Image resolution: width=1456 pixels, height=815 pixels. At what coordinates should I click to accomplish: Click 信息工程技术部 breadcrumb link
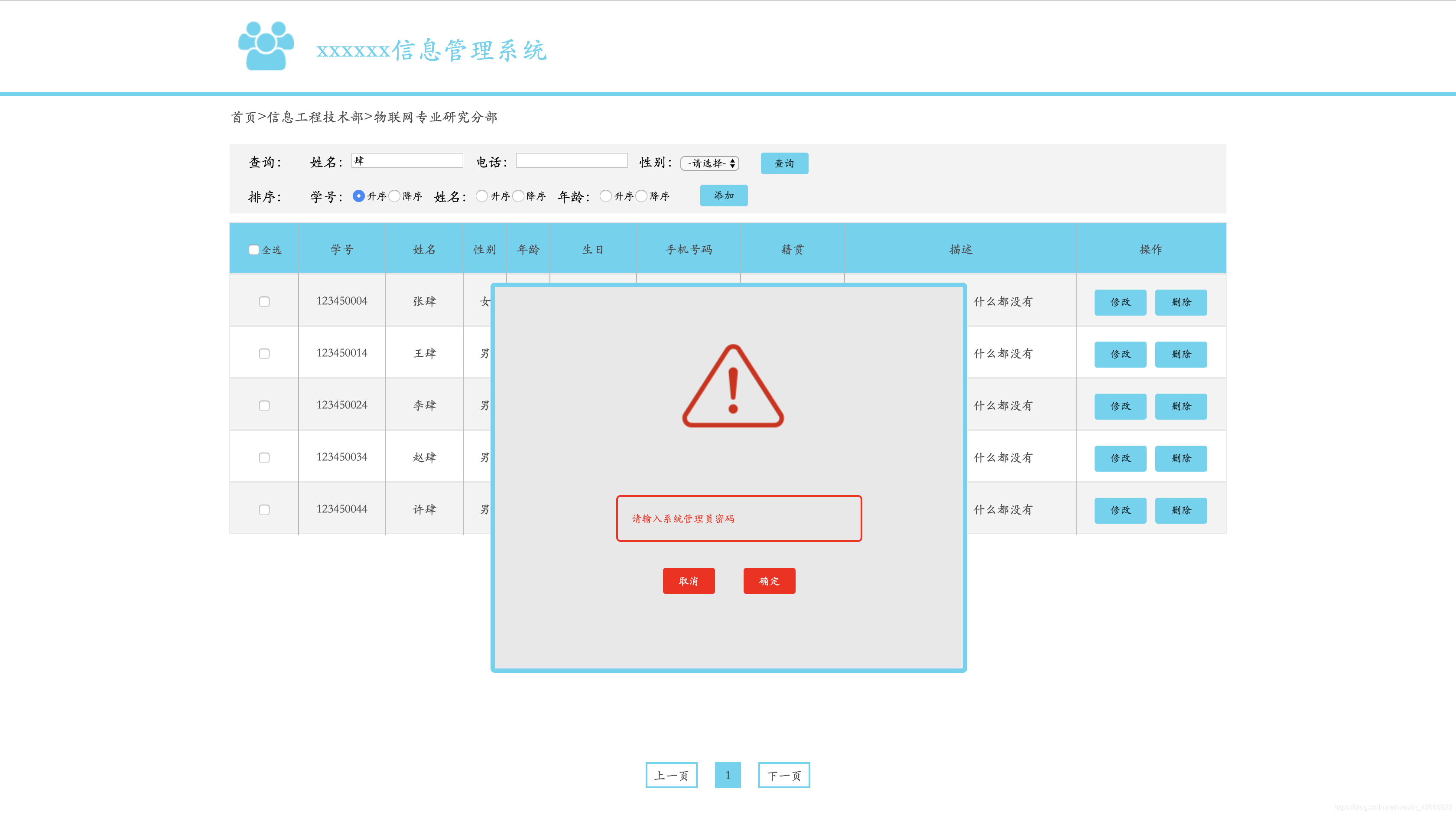tap(315, 117)
